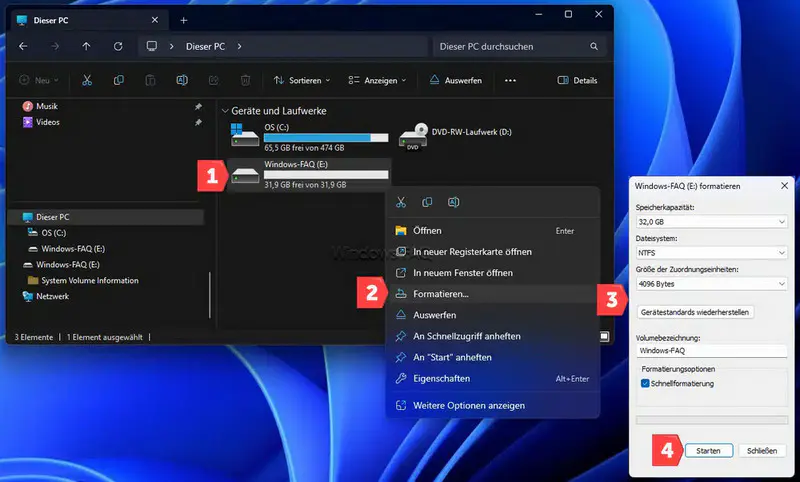Click the monitor icon in address bar
This screenshot has height=482, width=800.
[x=152, y=46]
